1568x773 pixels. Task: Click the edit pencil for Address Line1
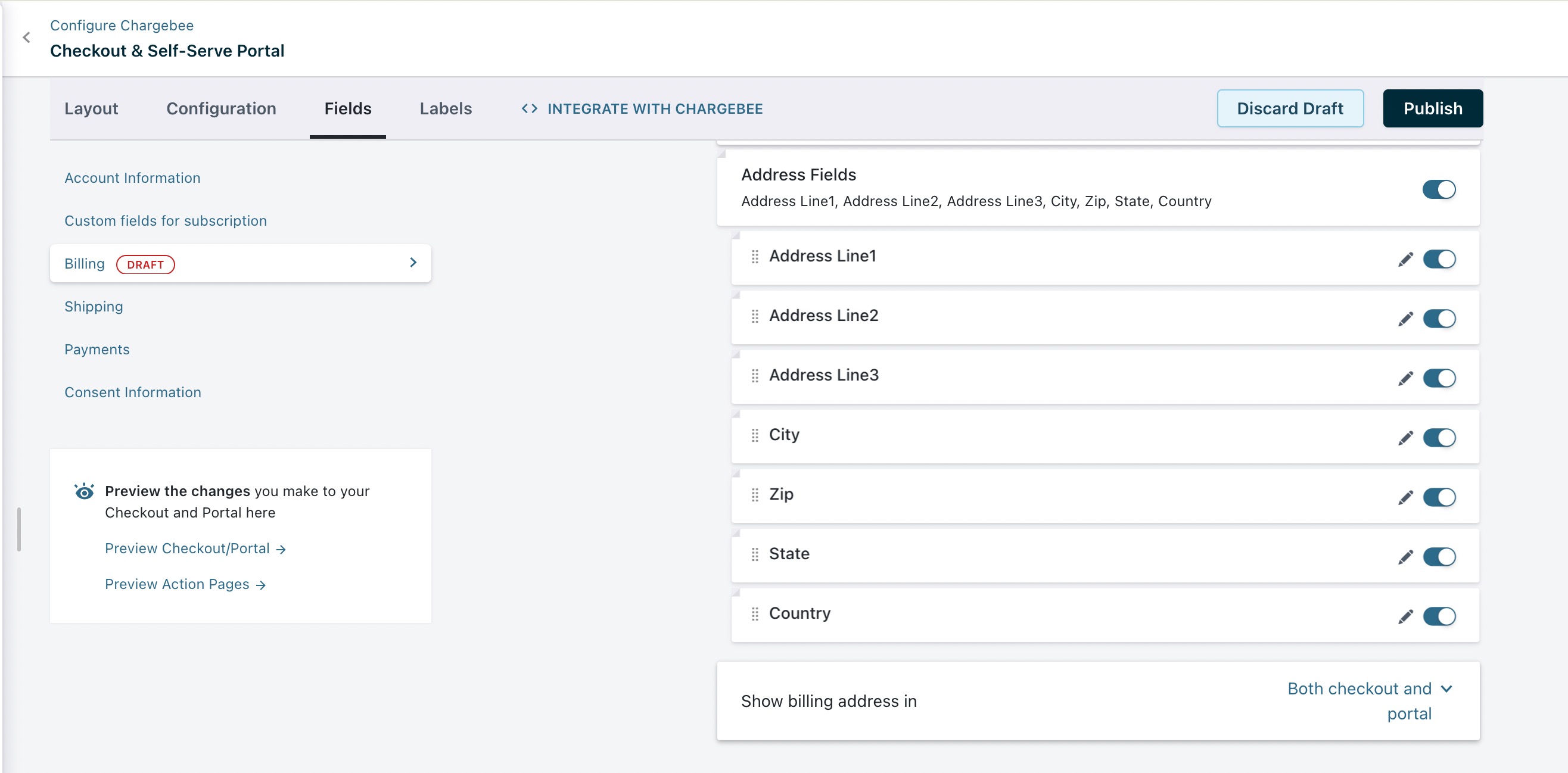click(1405, 260)
